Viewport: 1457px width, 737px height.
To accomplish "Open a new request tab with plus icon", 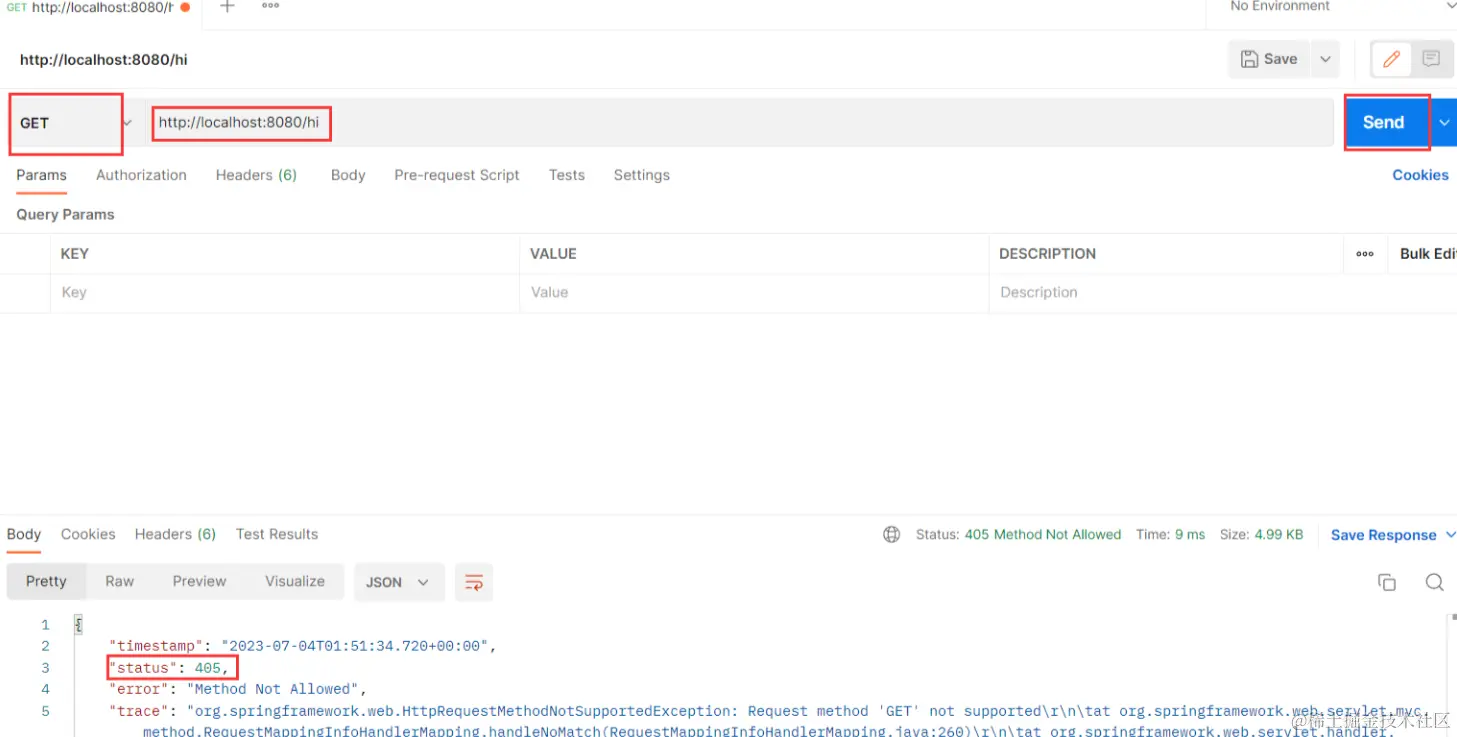I will point(227,6).
